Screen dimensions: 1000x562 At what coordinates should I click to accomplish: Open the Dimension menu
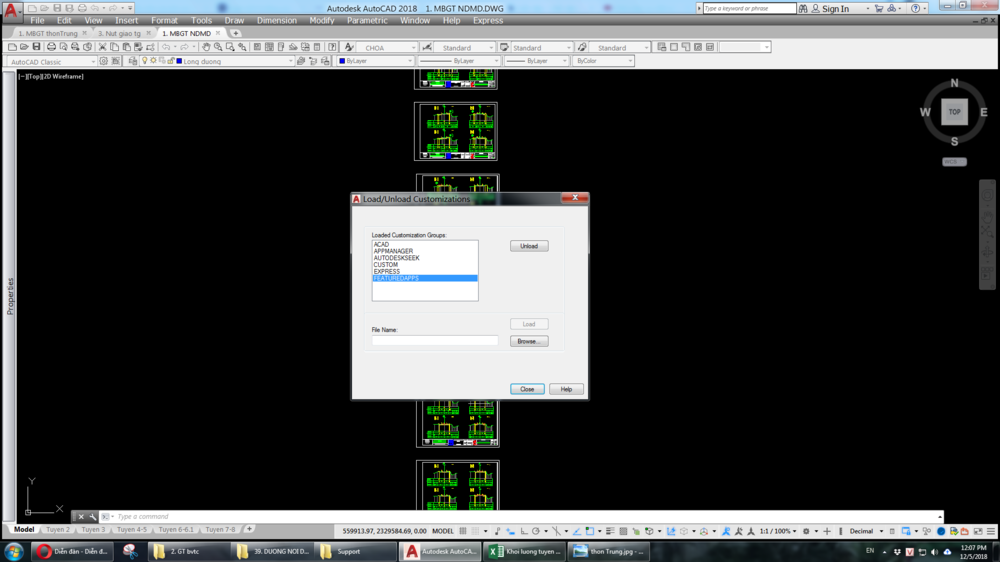click(x=277, y=20)
